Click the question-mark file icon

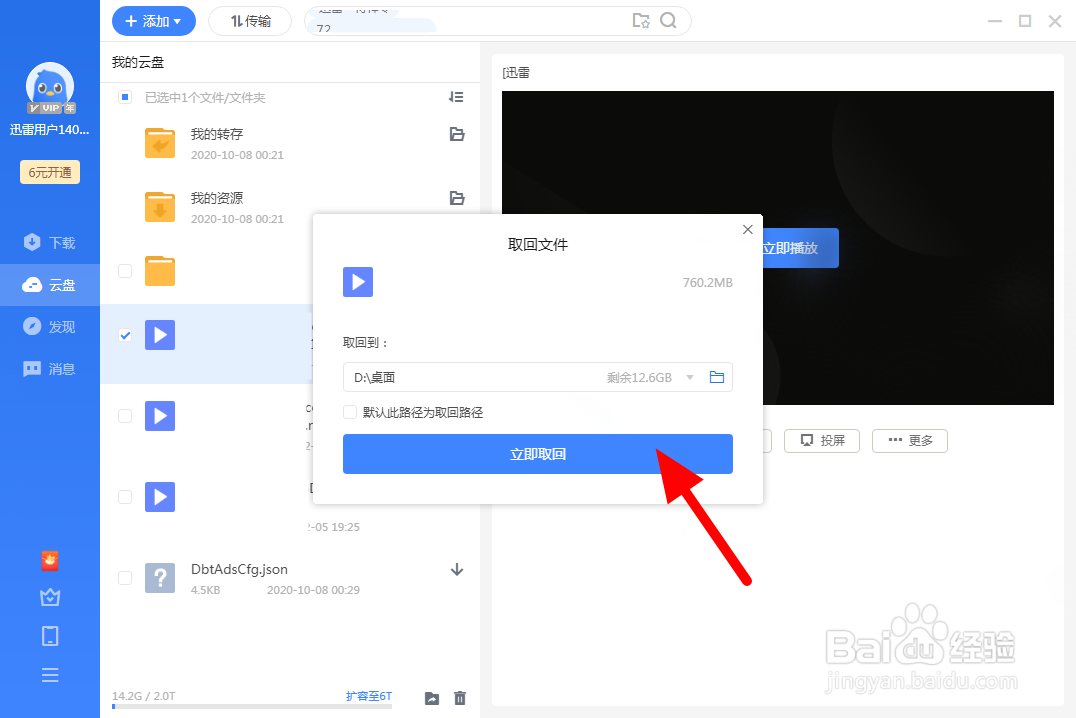[x=160, y=578]
